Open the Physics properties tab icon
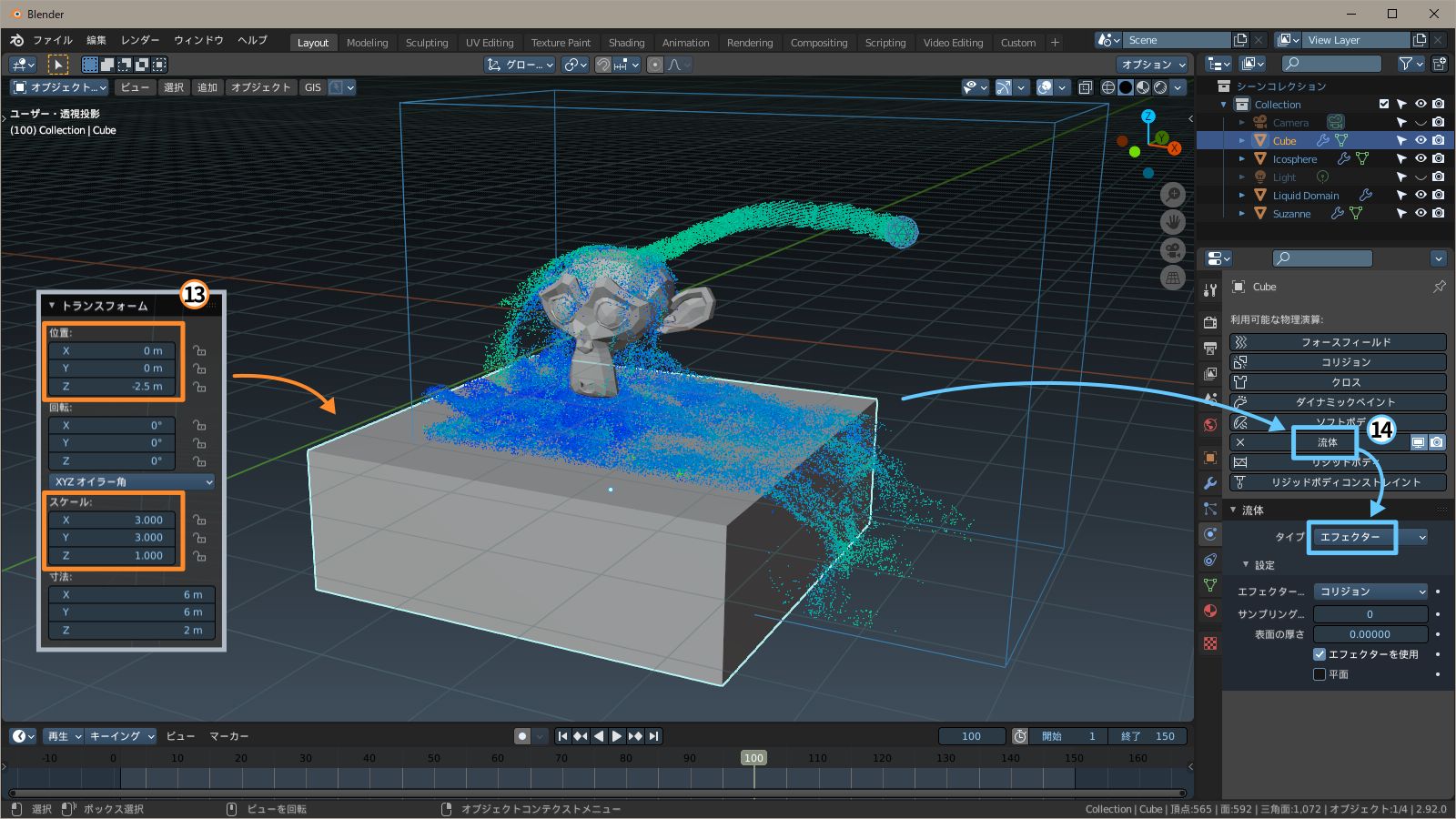This screenshot has height=819, width=1456. tap(1210, 534)
